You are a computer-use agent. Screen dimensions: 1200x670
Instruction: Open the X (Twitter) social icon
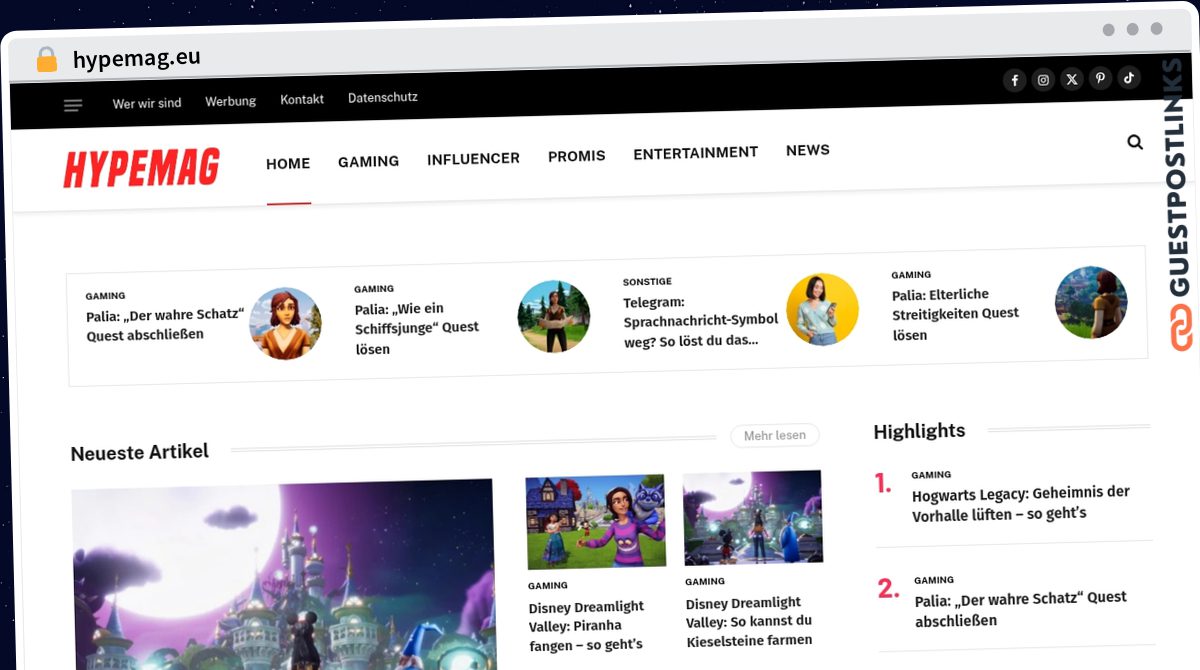(1072, 79)
